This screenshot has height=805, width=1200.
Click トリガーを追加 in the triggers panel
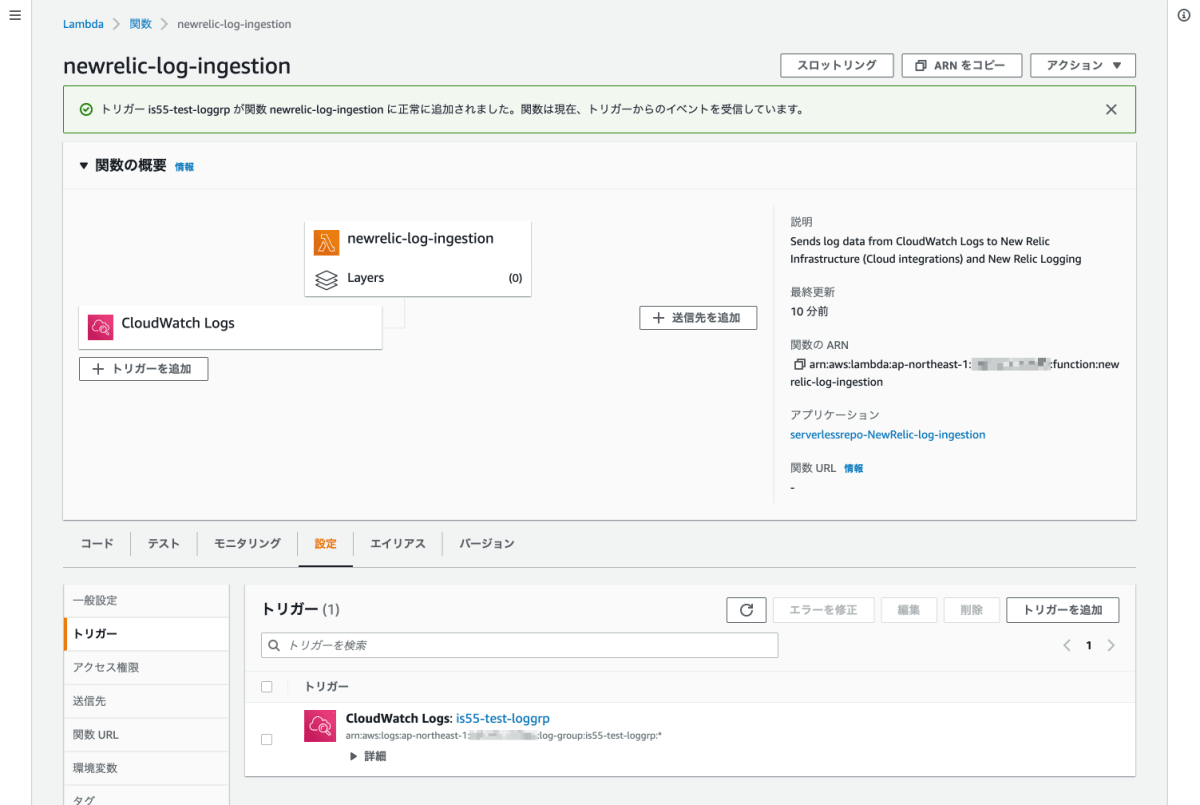[x=1063, y=610]
